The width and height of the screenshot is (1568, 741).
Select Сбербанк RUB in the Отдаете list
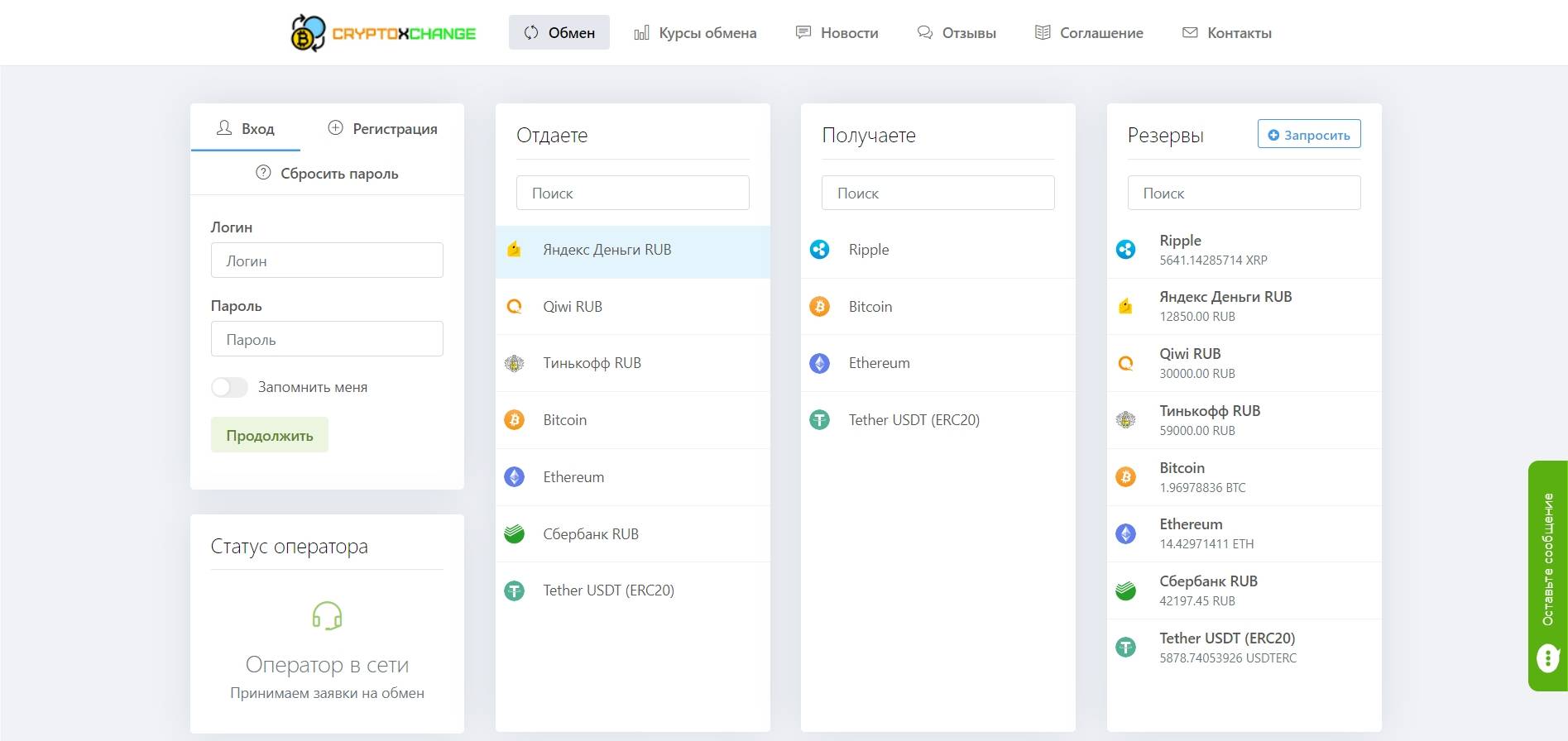(x=633, y=534)
